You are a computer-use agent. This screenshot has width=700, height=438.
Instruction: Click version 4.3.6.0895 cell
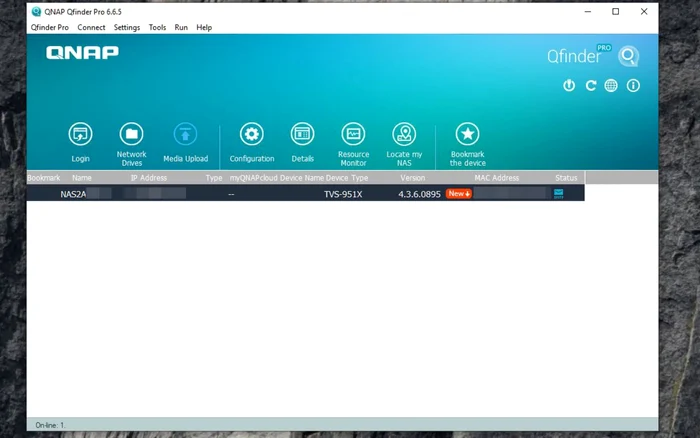(419, 194)
